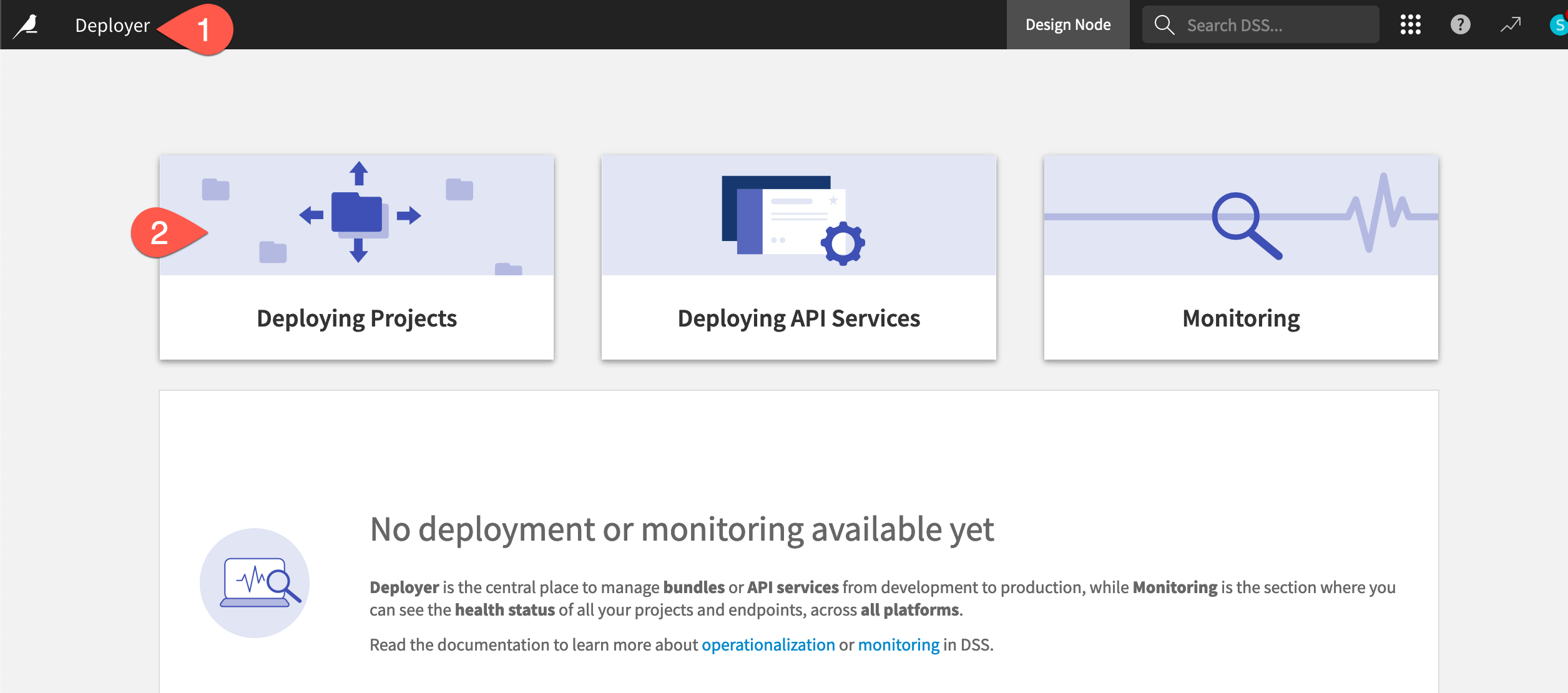Viewport: 1568px width, 693px height.
Task: Click the search magnifier icon
Action: coord(1164,25)
